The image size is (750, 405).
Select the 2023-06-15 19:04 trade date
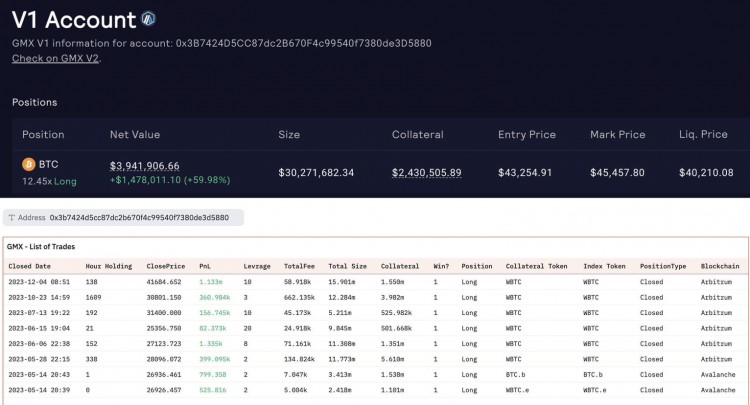(39, 328)
